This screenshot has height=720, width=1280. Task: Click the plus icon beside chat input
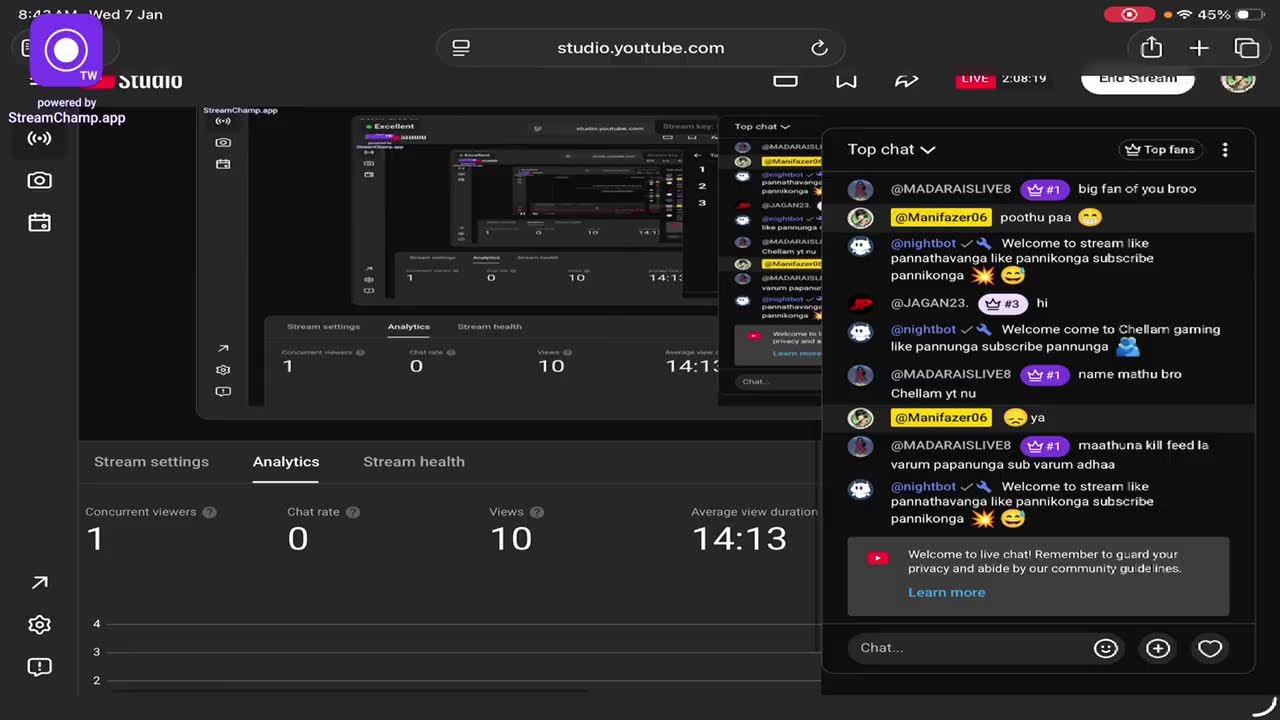[1158, 648]
